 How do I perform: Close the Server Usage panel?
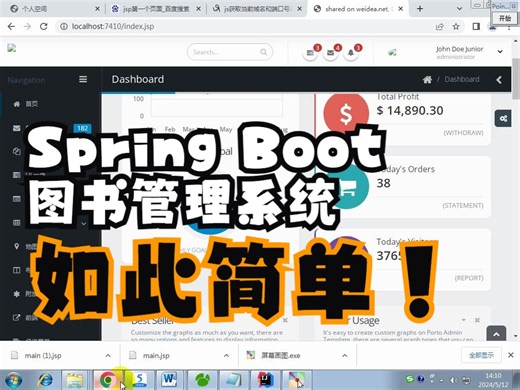(477, 320)
